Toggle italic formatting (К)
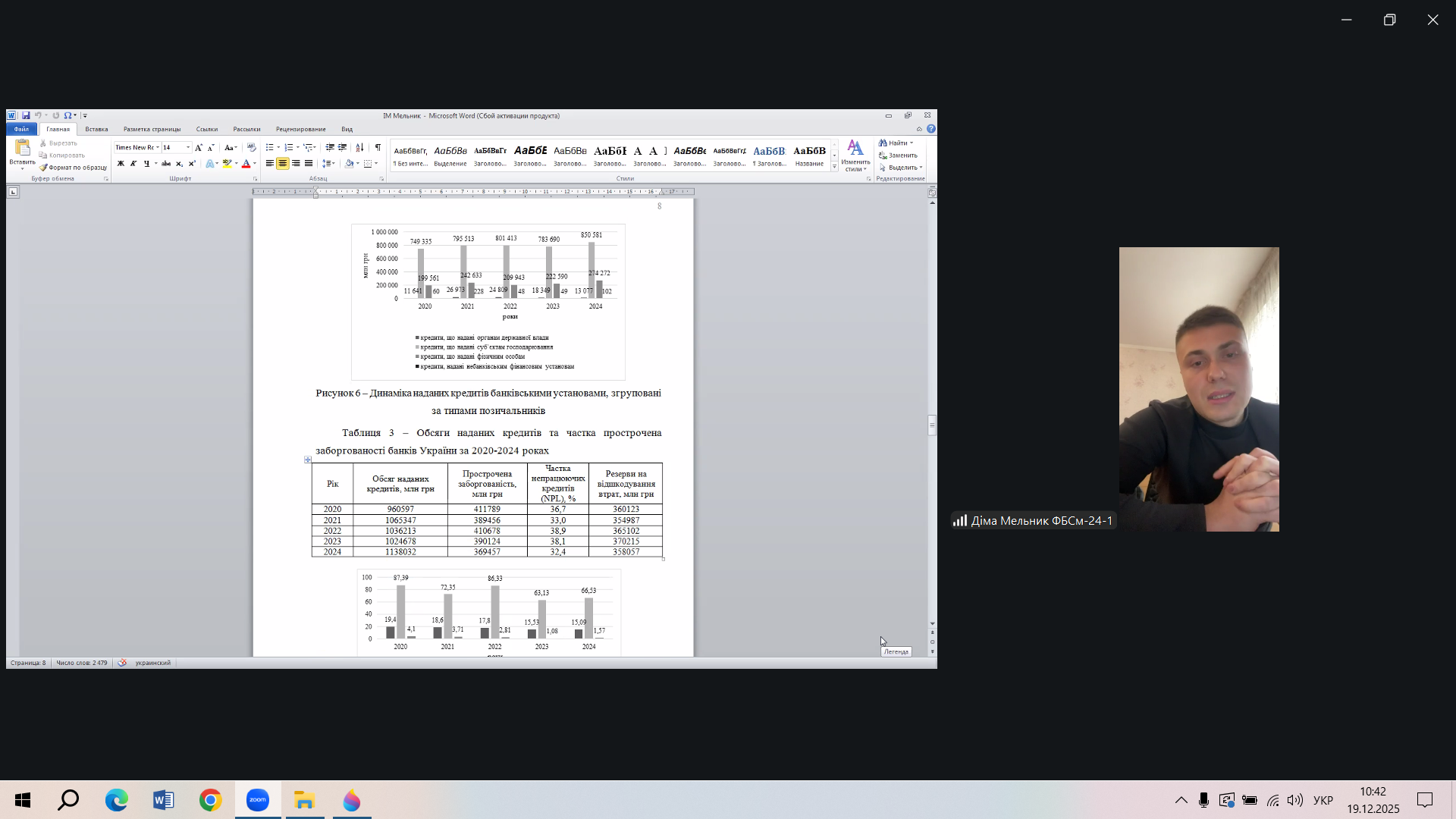 [133, 164]
